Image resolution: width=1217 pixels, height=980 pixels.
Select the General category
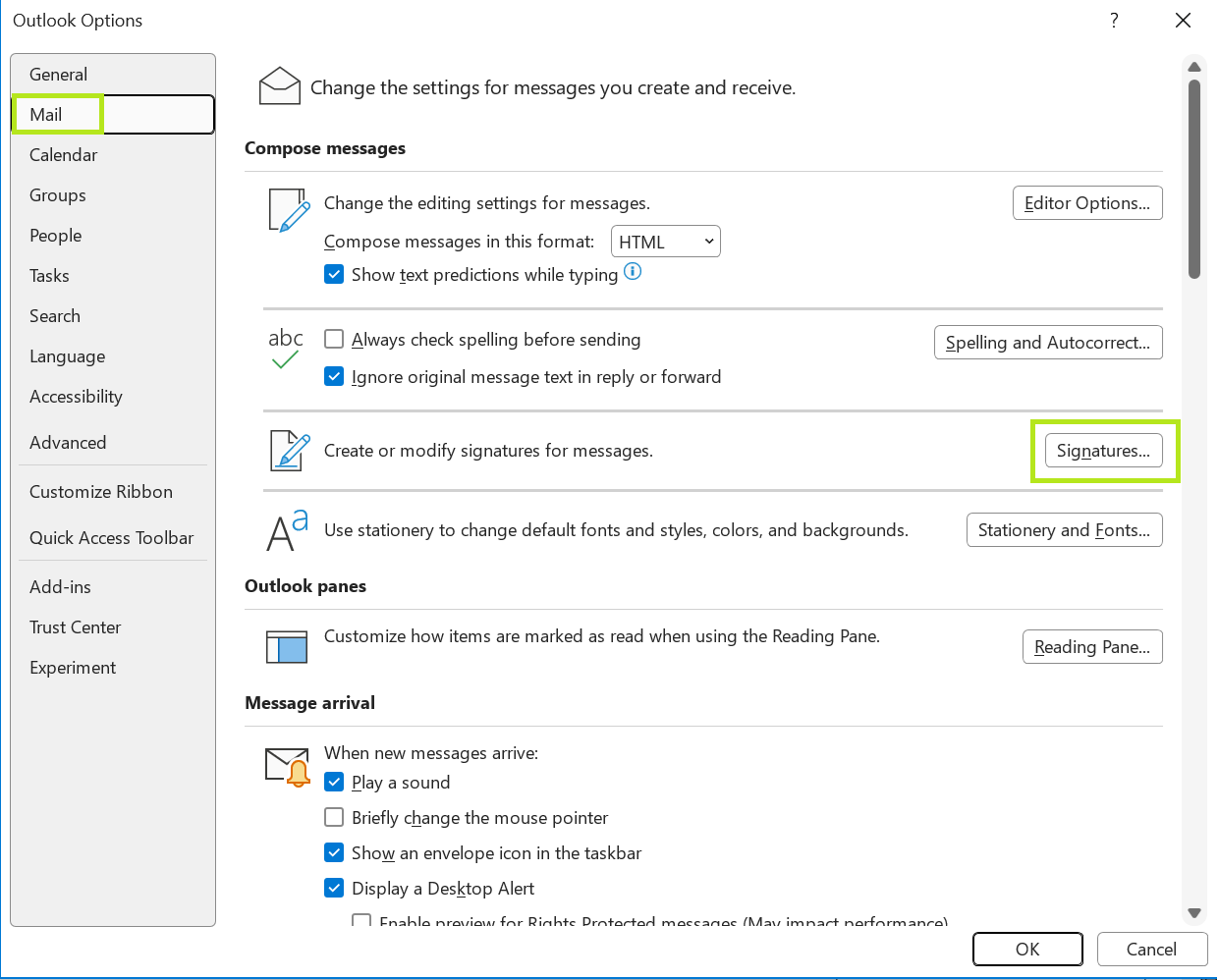113,75
